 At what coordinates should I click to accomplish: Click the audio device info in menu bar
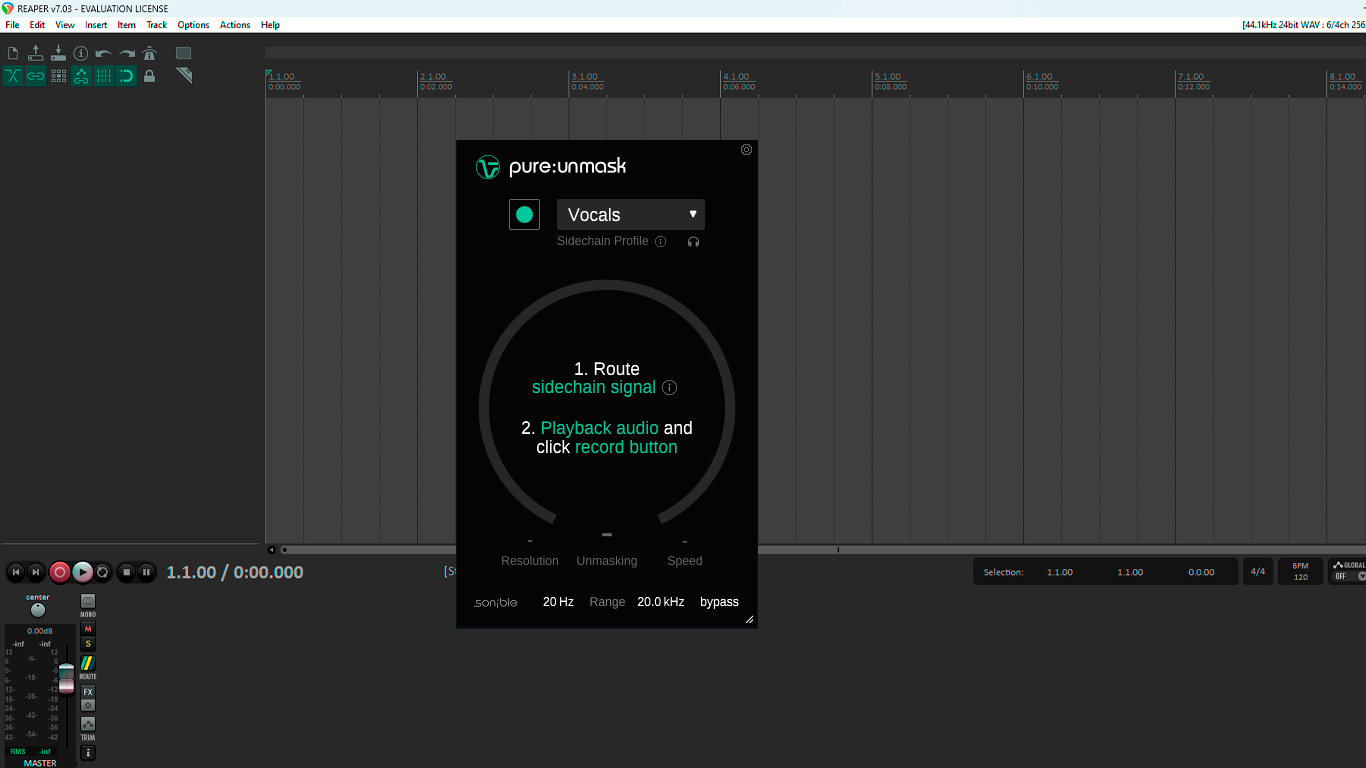[1303, 25]
